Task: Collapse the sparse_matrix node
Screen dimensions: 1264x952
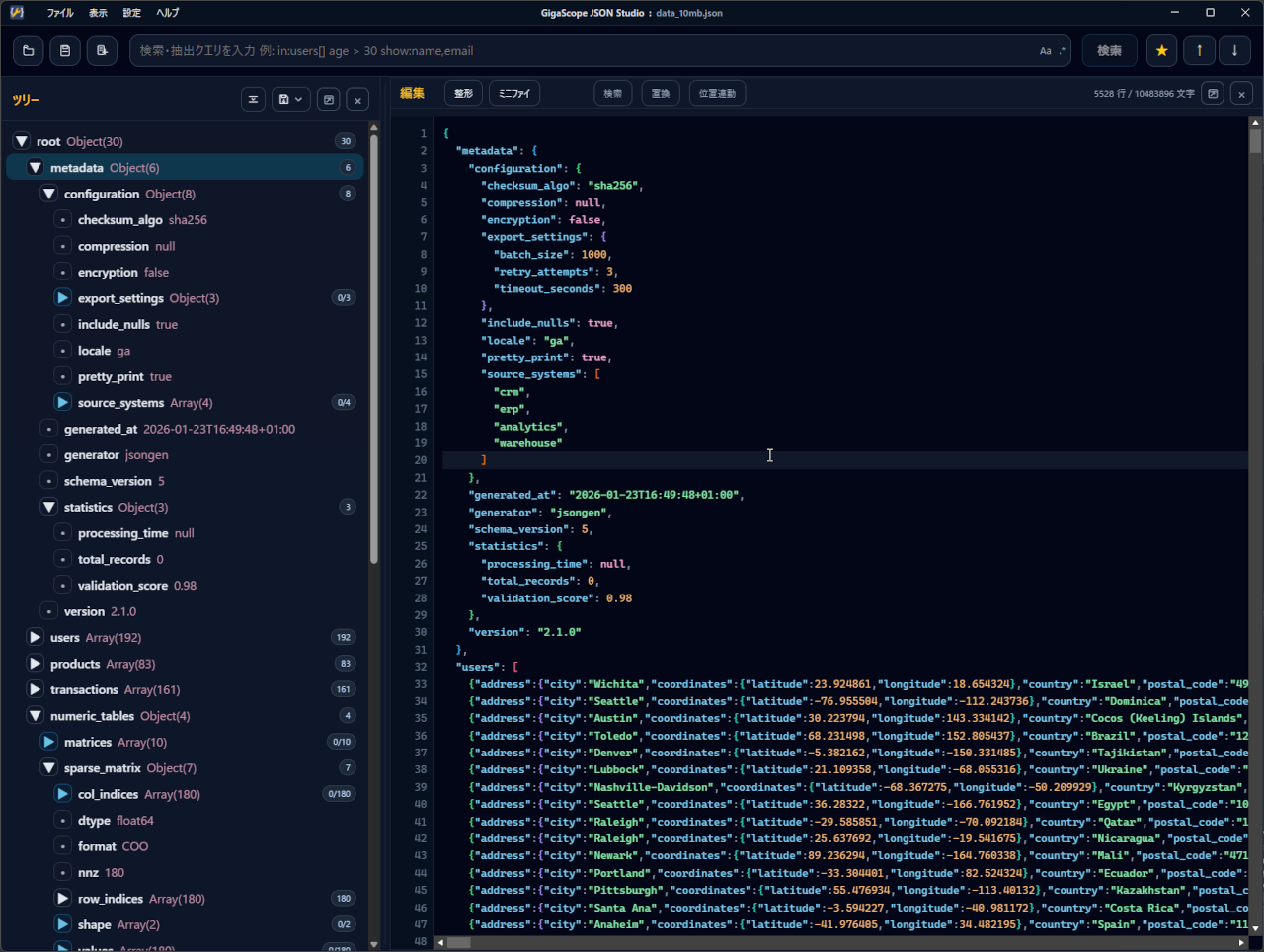Action: 49,768
